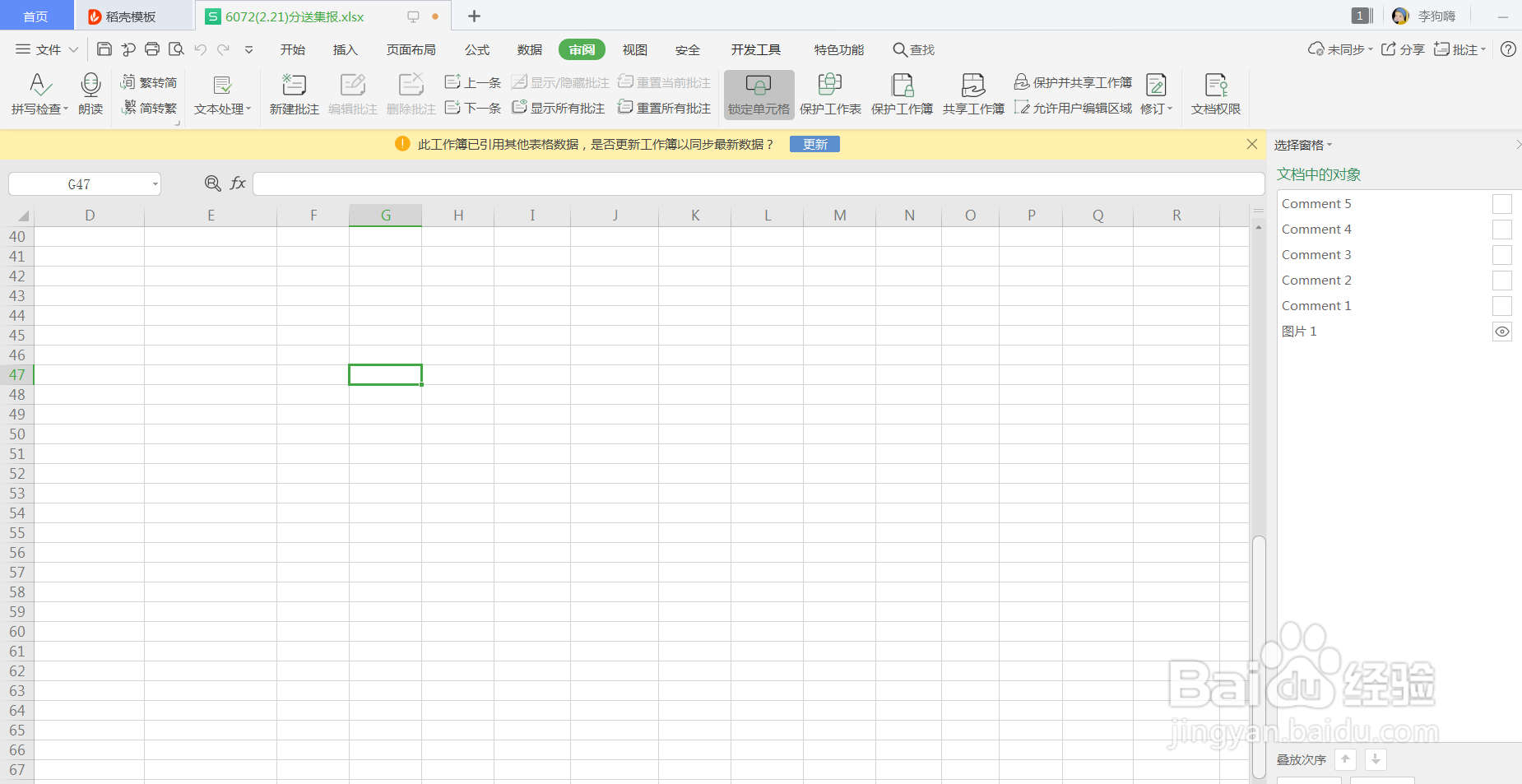Viewport: 1522px width, 784px height.
Task: Click the 更新 button in notification bar
Action: 814,144
